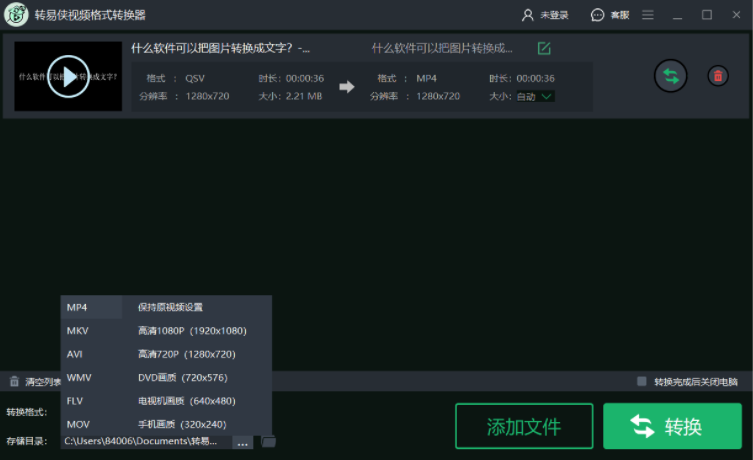Select 手机画质 (320x240) quality
The image size is (753, 460).
(x=186, y=424)
